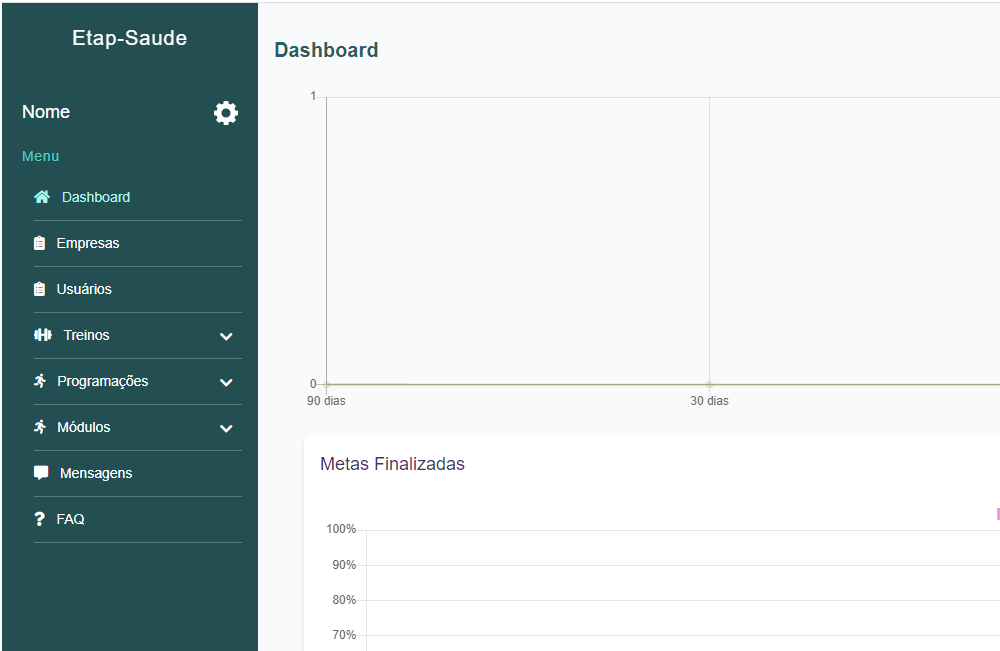Select the chat bubble icon for Mensagens

[x=41, y=473]
